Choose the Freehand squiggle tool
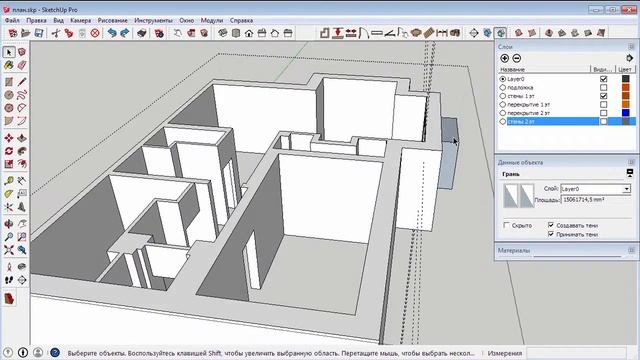This screenshot has width=640, height=360. coord(22,95)
